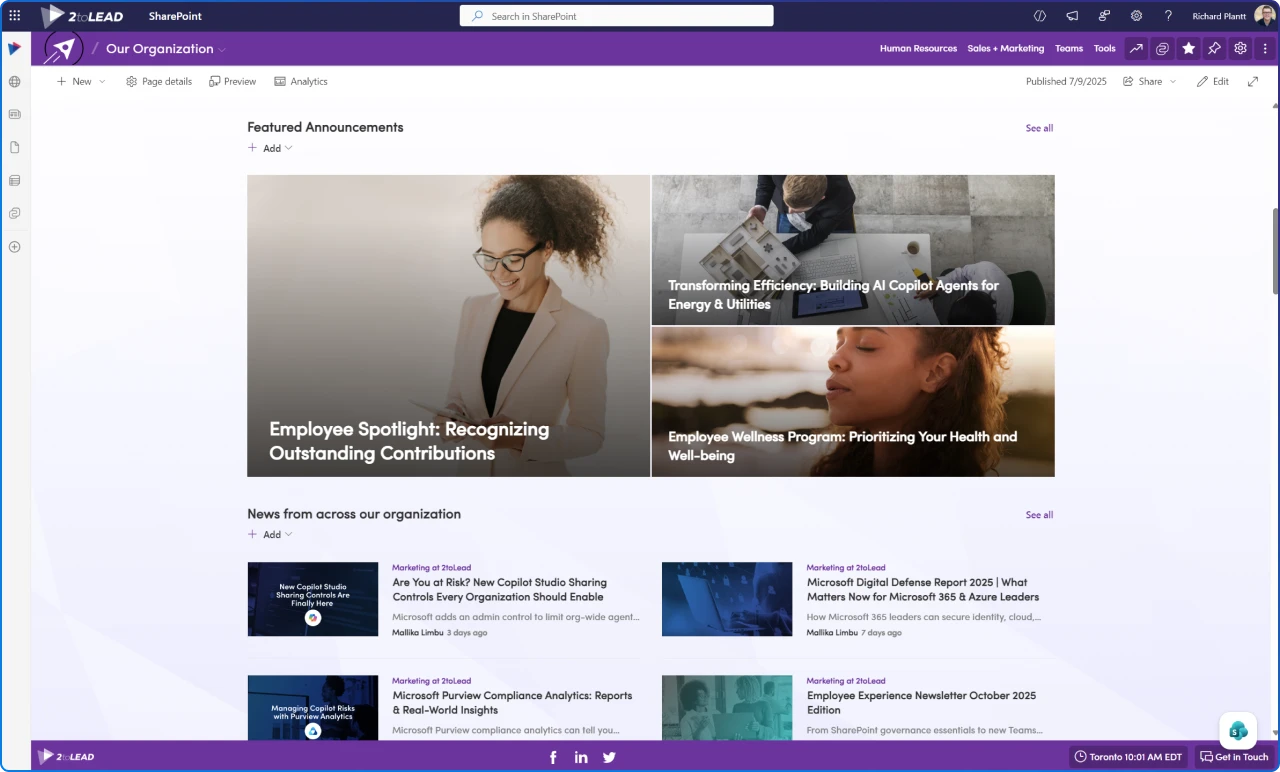Open the app launcher waffle icon
The width and height of the screenshot is (1280, 772).
14,15
